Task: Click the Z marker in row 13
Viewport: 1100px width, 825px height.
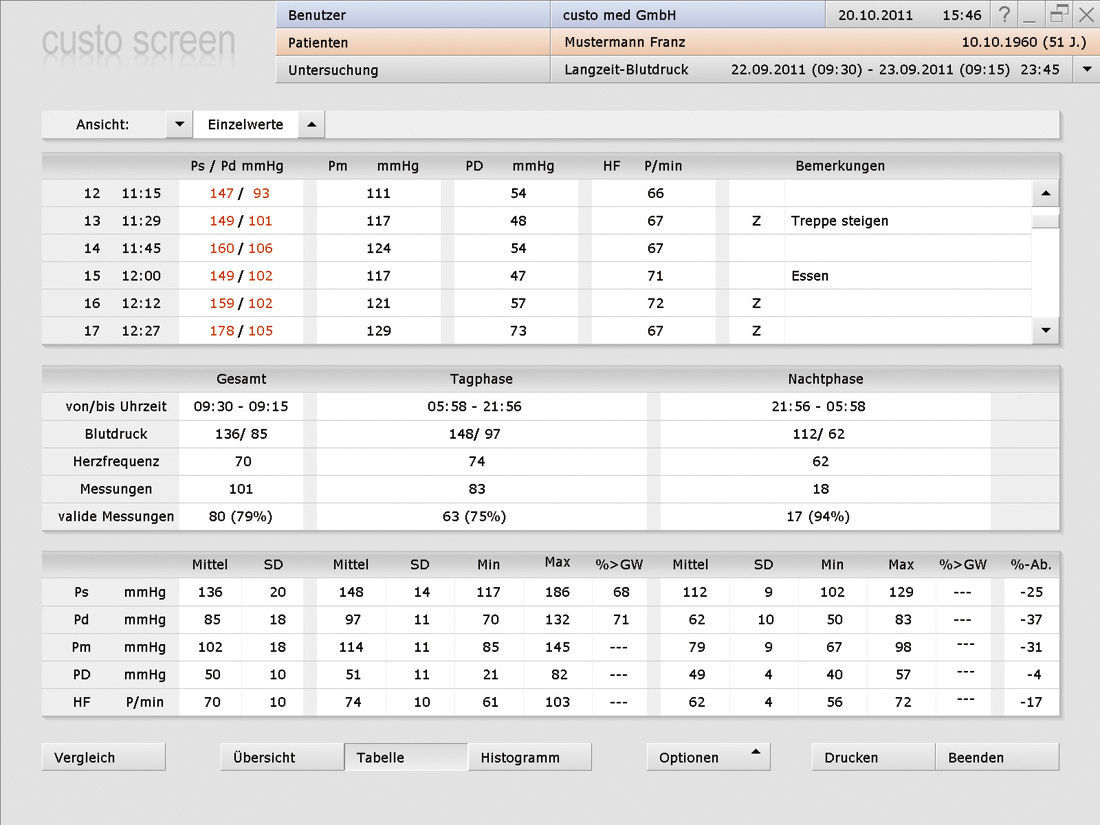Action: point(756,221)
